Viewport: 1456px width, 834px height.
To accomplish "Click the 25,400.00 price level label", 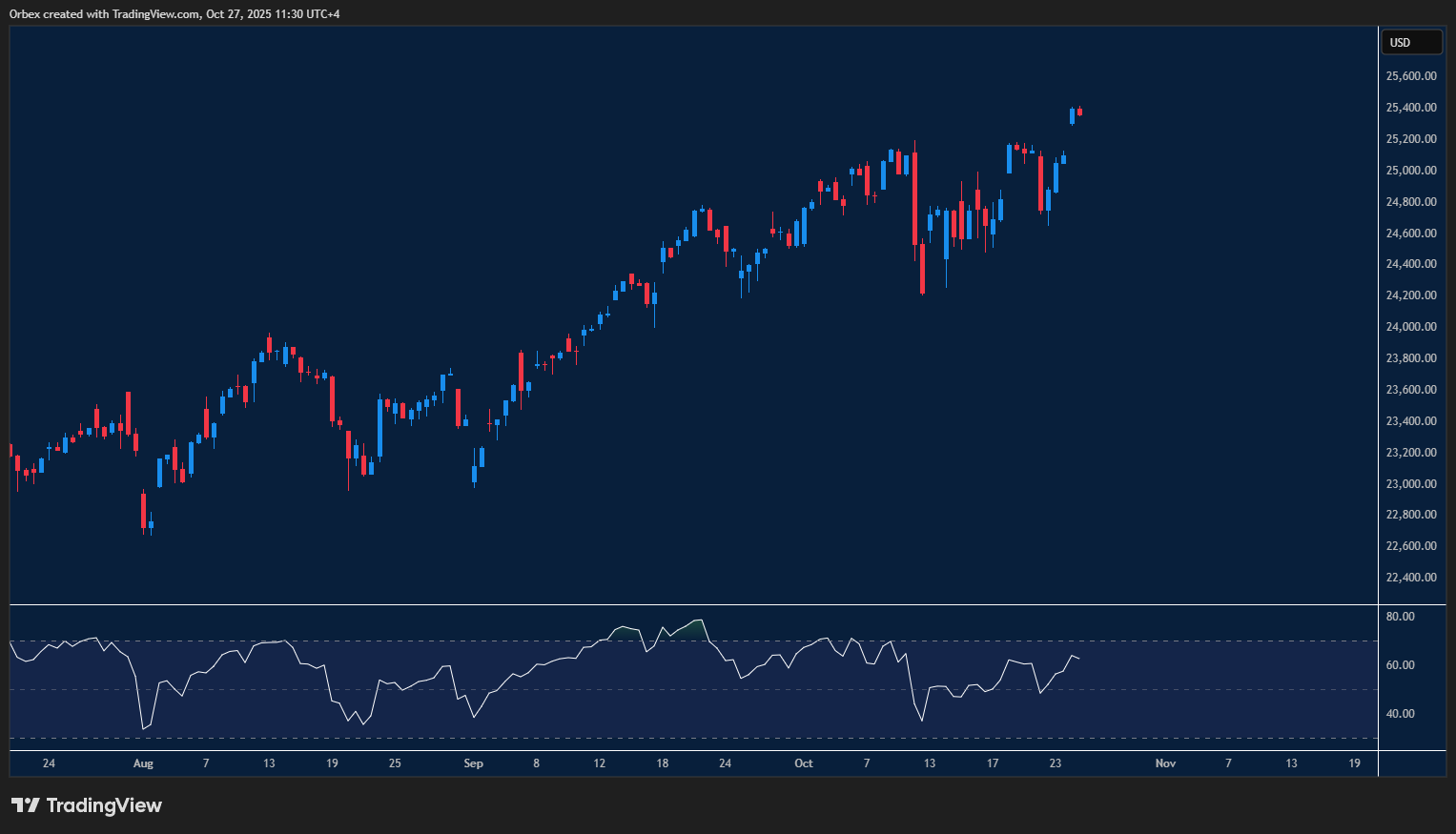I will 1409,107.
